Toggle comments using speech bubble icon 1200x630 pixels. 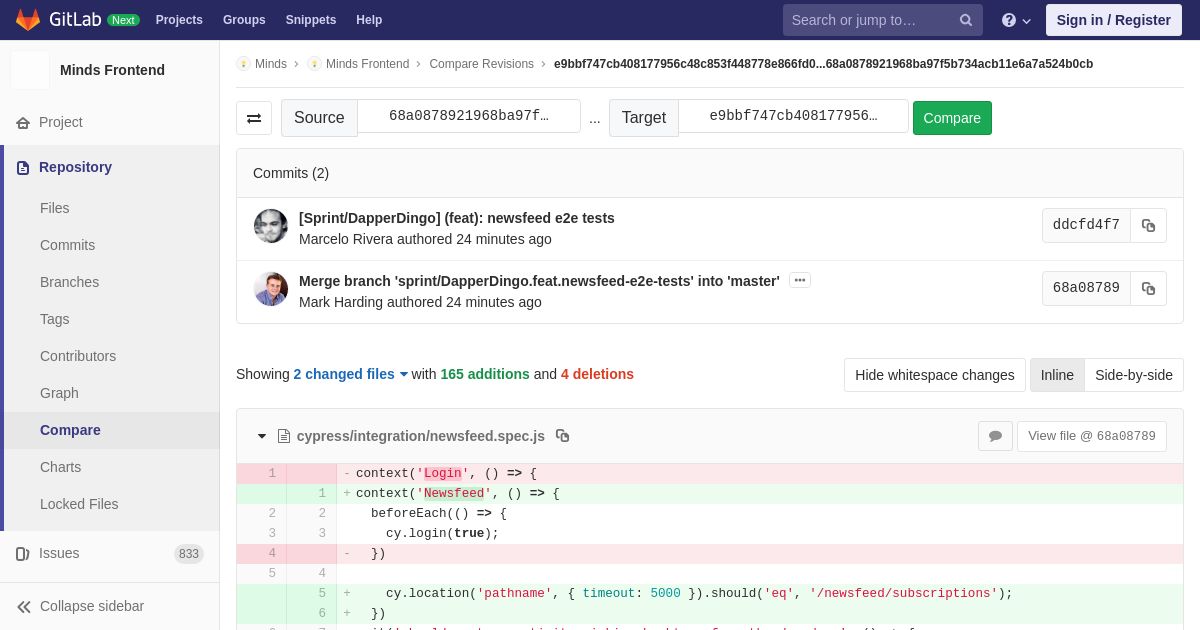(995, 436)
